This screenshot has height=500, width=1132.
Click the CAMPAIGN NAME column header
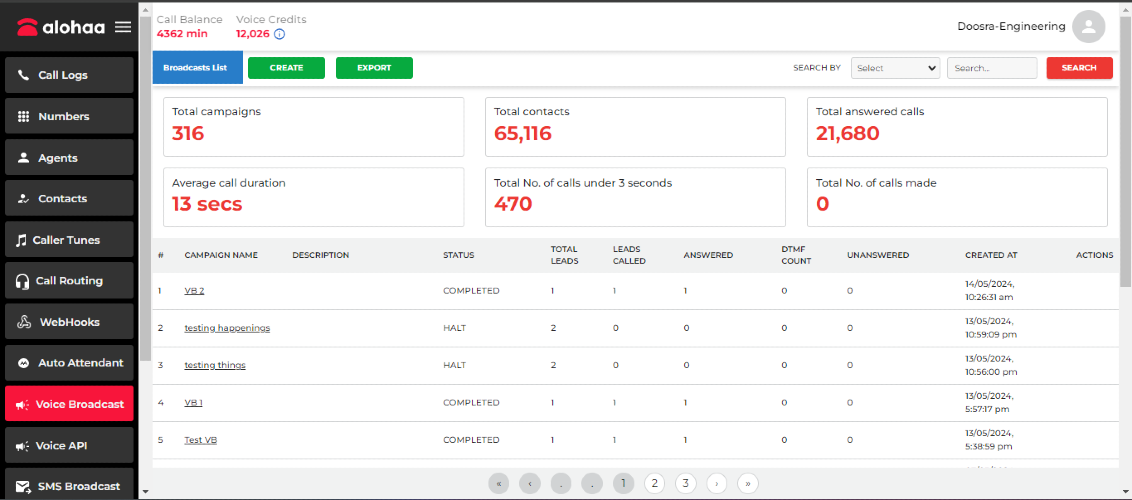[221, 255]
